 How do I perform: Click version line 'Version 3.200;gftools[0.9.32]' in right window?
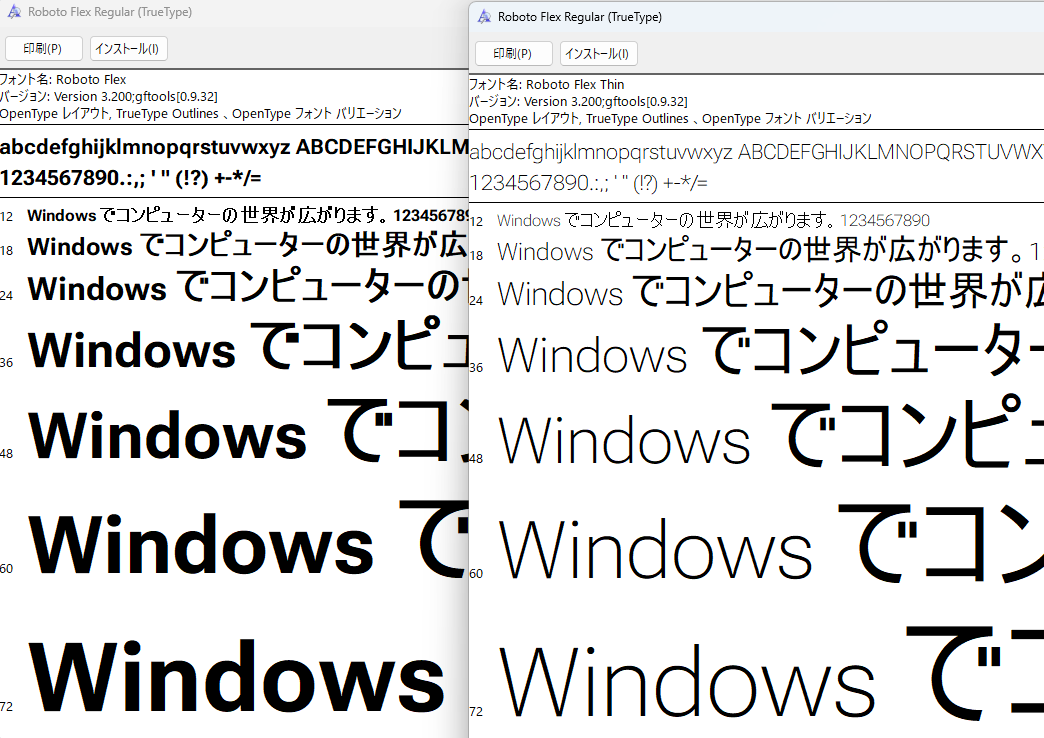pos(579,102)
